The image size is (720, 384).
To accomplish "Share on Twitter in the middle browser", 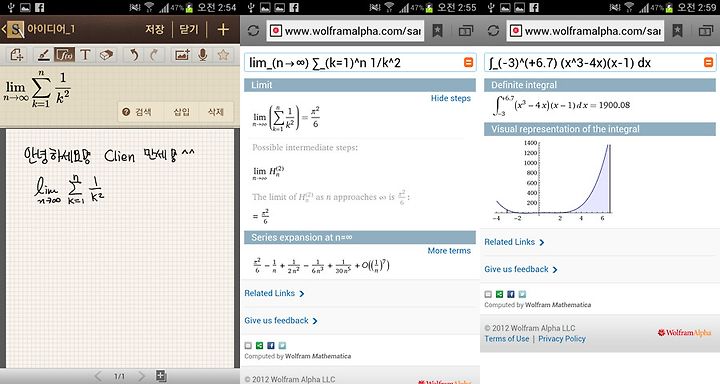I will tap(282, 345).
